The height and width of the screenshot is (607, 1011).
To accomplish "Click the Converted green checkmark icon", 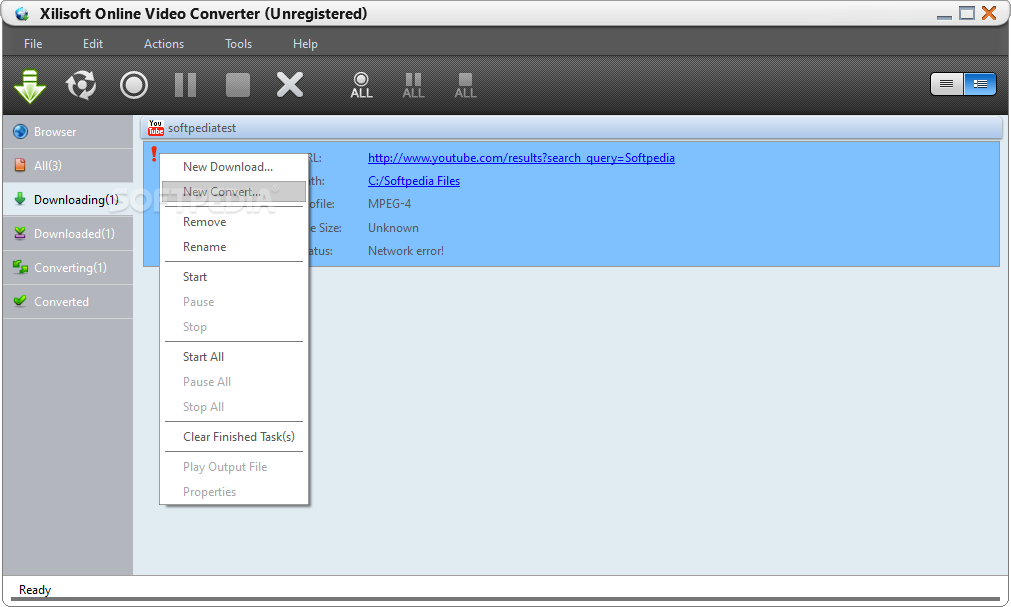I will (x=20, y=301).
